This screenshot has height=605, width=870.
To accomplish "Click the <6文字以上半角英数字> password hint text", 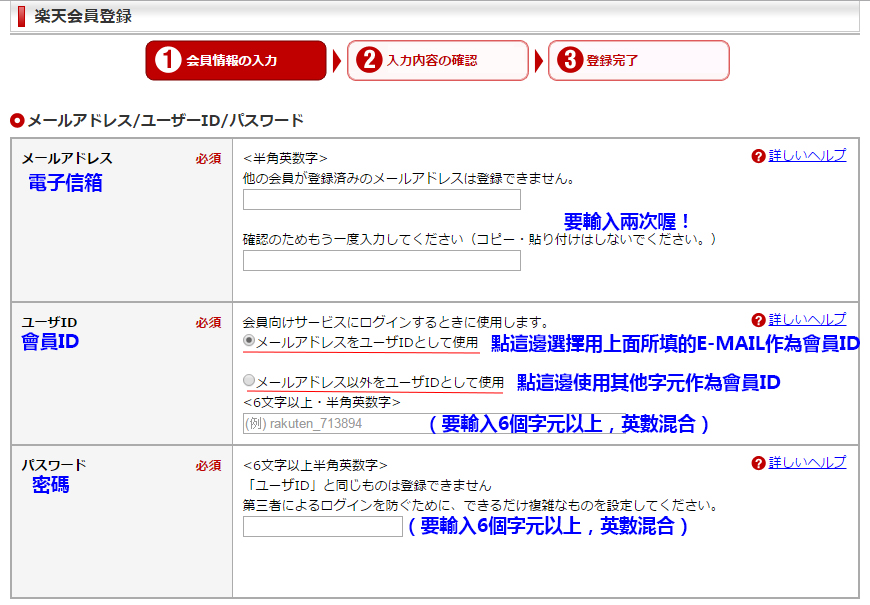I will click(x=315, y=465).
